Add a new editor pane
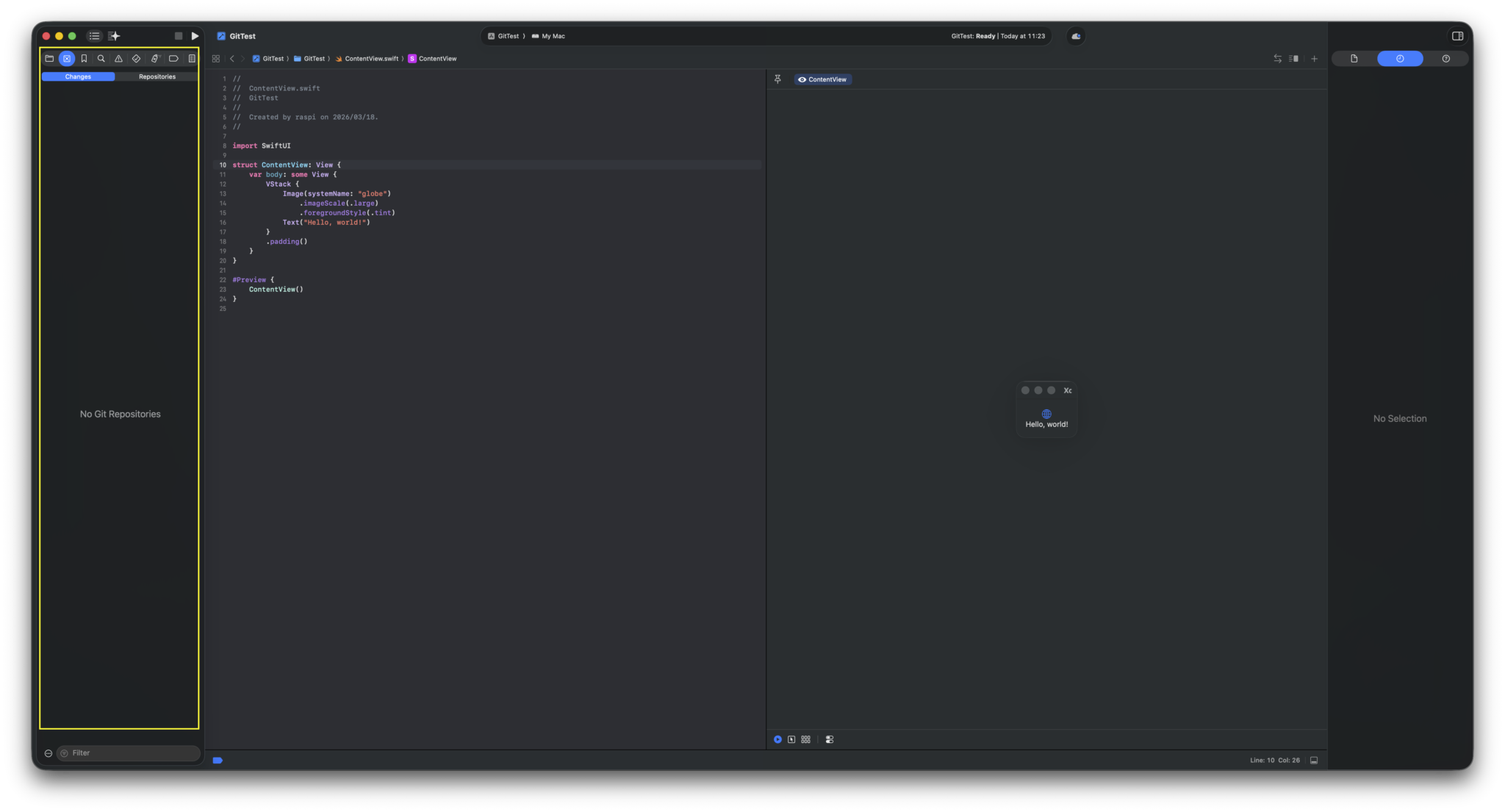This screenshot has height=812, width=1505. tap(1315, 59)
